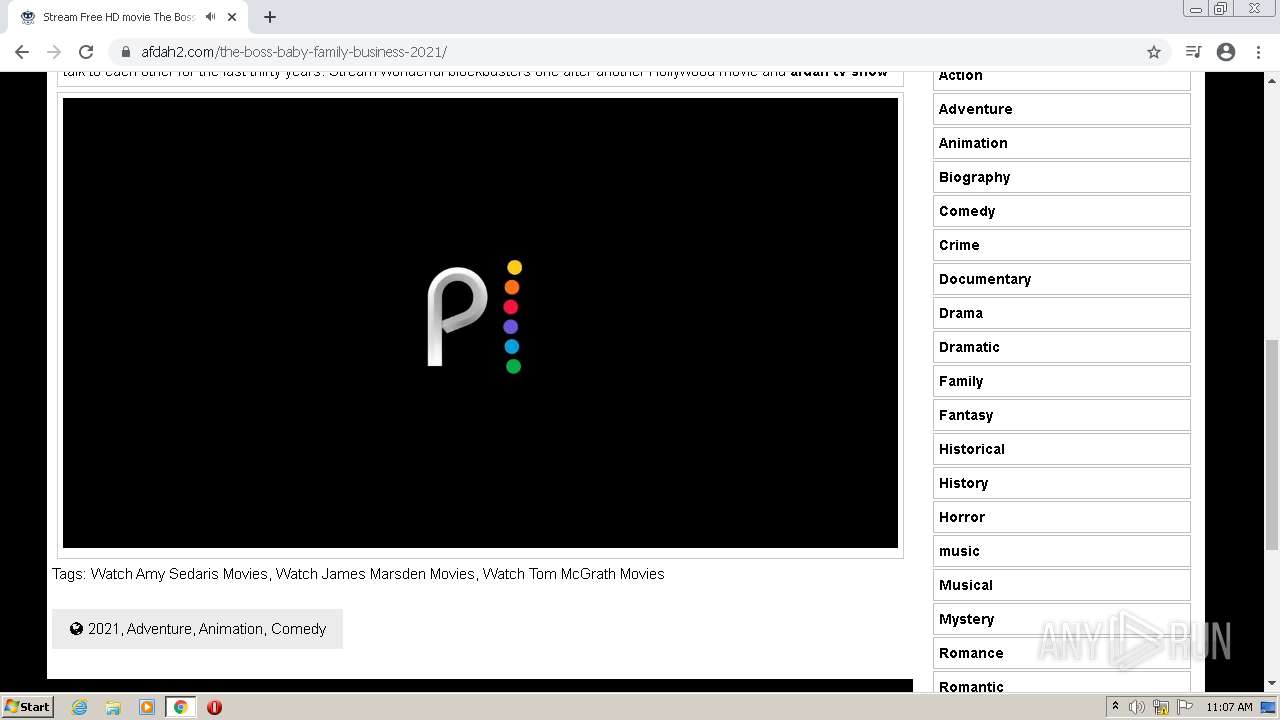Open Musical category in sidebar
Screen dimensions: 1280x720
click(x=1062, y=585)
